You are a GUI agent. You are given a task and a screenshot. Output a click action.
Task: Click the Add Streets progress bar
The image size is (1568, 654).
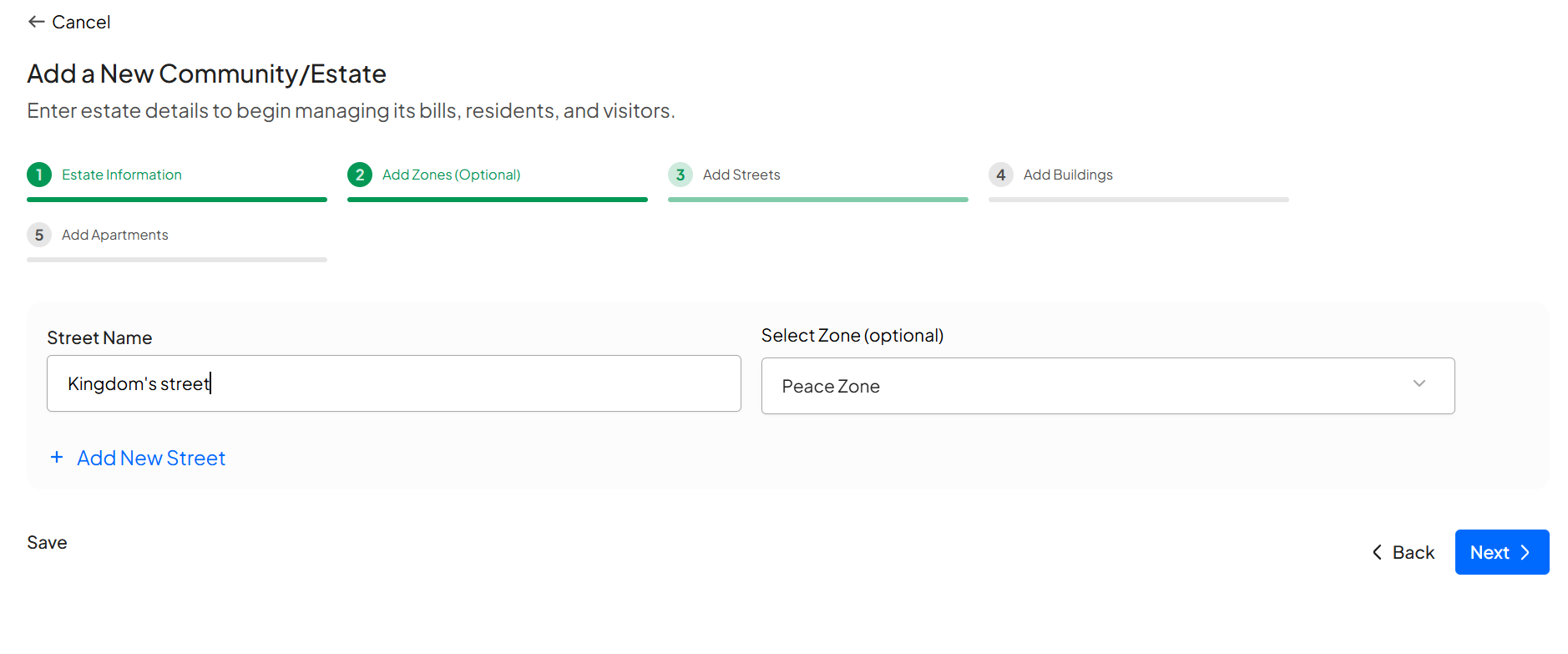818,200
